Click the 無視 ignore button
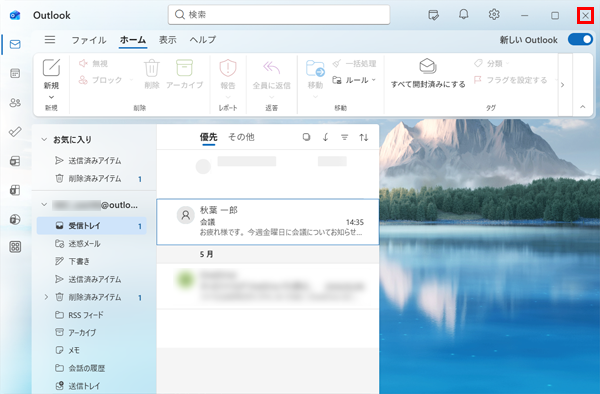Viewport: 600px width, 394px height. [x=93, y=63]
